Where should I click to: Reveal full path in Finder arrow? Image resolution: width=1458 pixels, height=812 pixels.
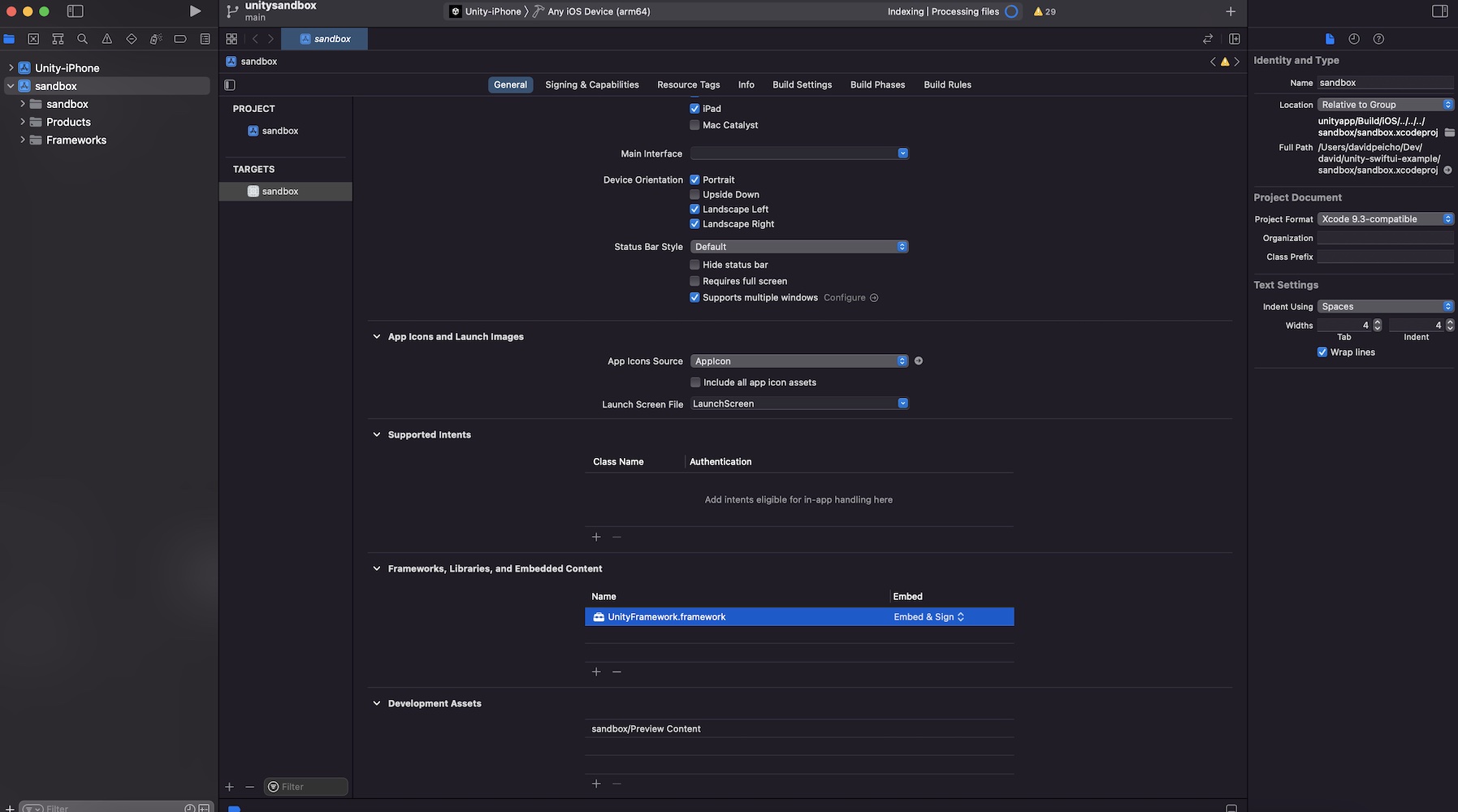[1447, 171]
